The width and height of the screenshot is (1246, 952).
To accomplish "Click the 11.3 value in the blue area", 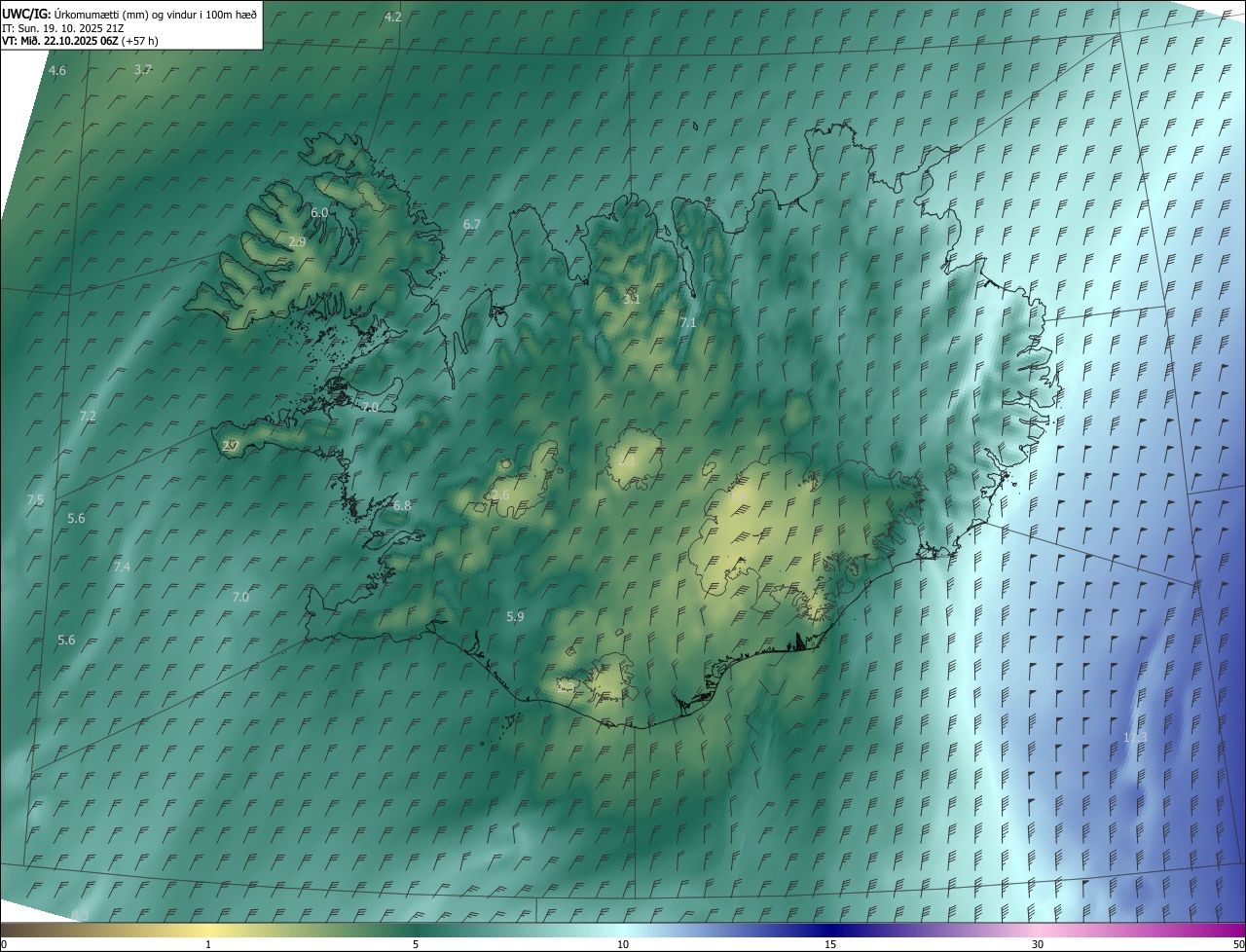I will pyautogui.click(x=1135, y=737).
